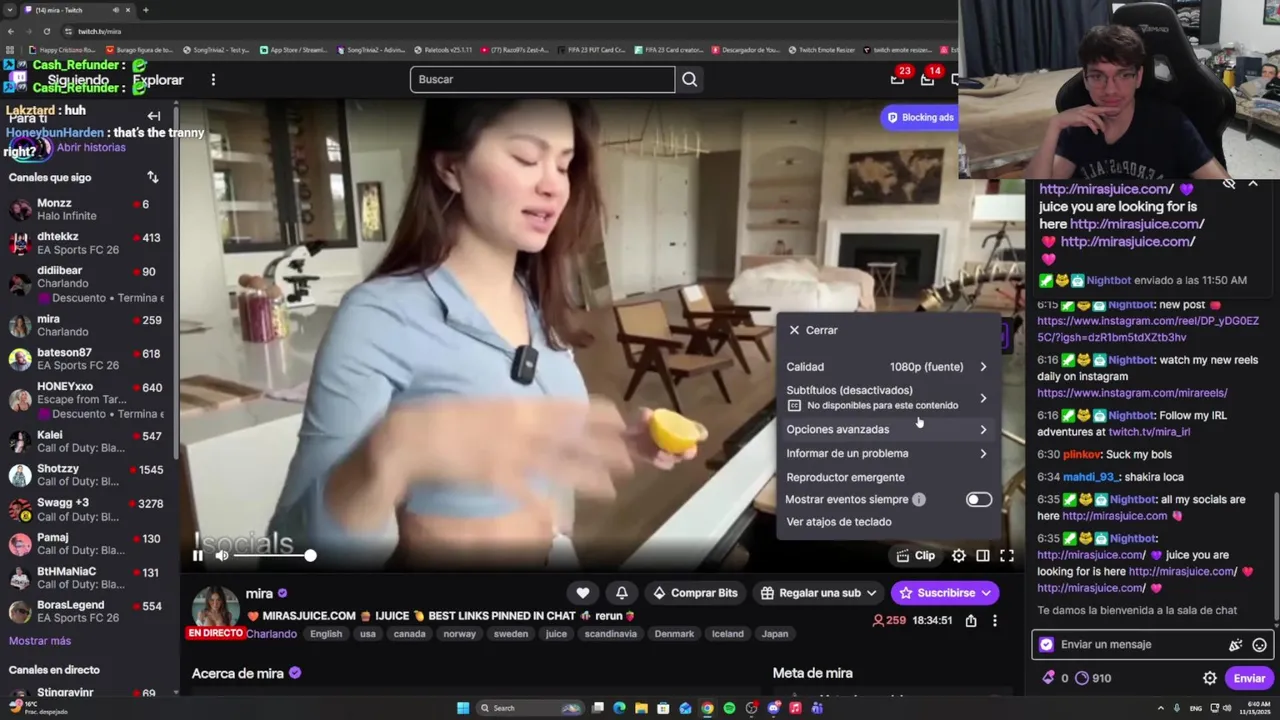
Task: Open Informar de un problema submenu
Action: 887,453
